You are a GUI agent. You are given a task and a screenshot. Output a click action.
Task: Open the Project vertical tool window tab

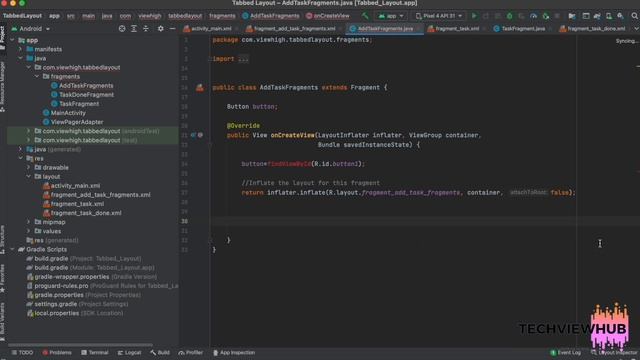click(2, 38)
